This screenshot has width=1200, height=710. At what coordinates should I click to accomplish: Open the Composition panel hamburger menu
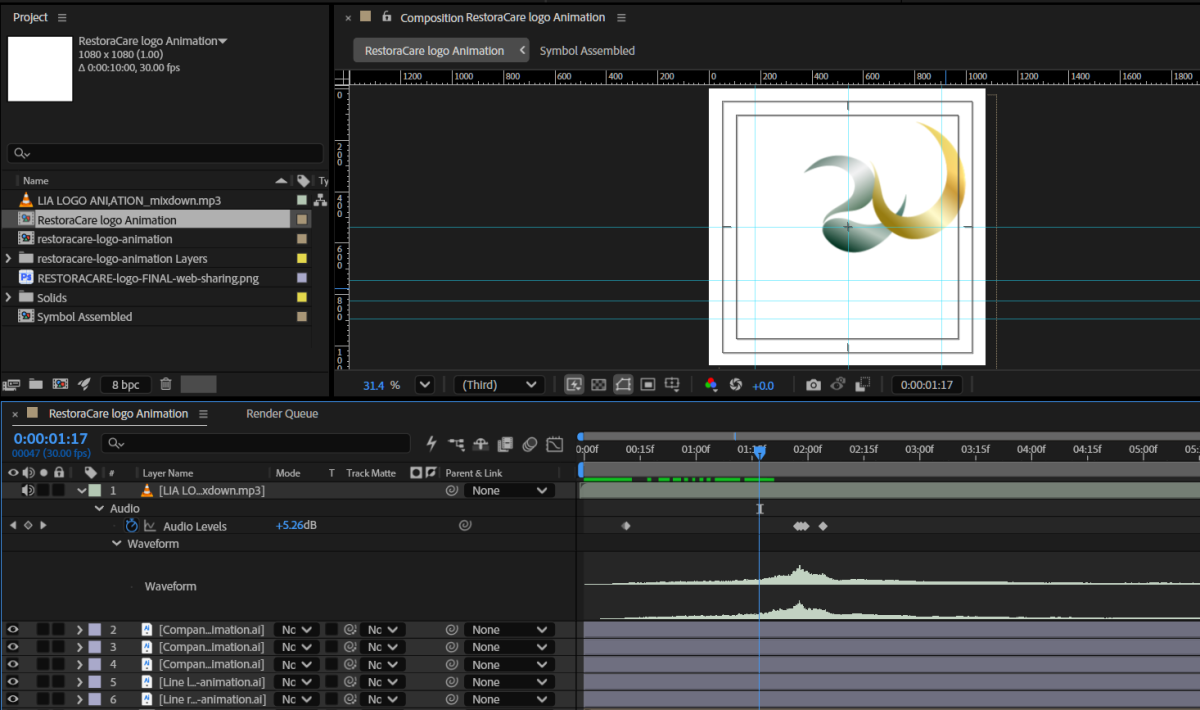click(621, 17)
